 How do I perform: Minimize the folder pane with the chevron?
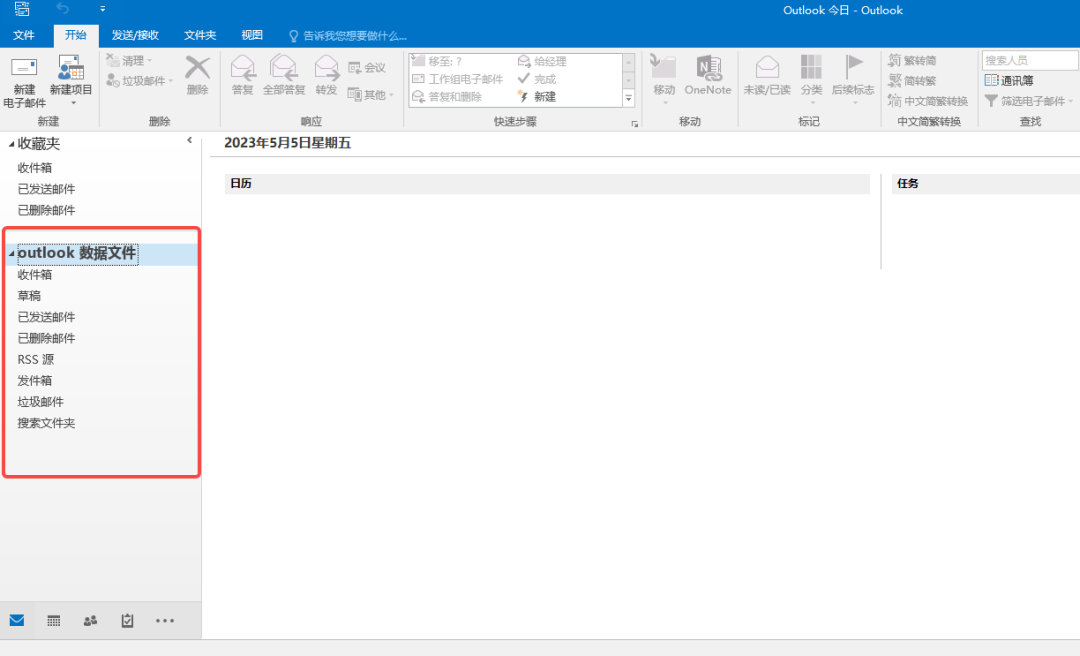189,141
